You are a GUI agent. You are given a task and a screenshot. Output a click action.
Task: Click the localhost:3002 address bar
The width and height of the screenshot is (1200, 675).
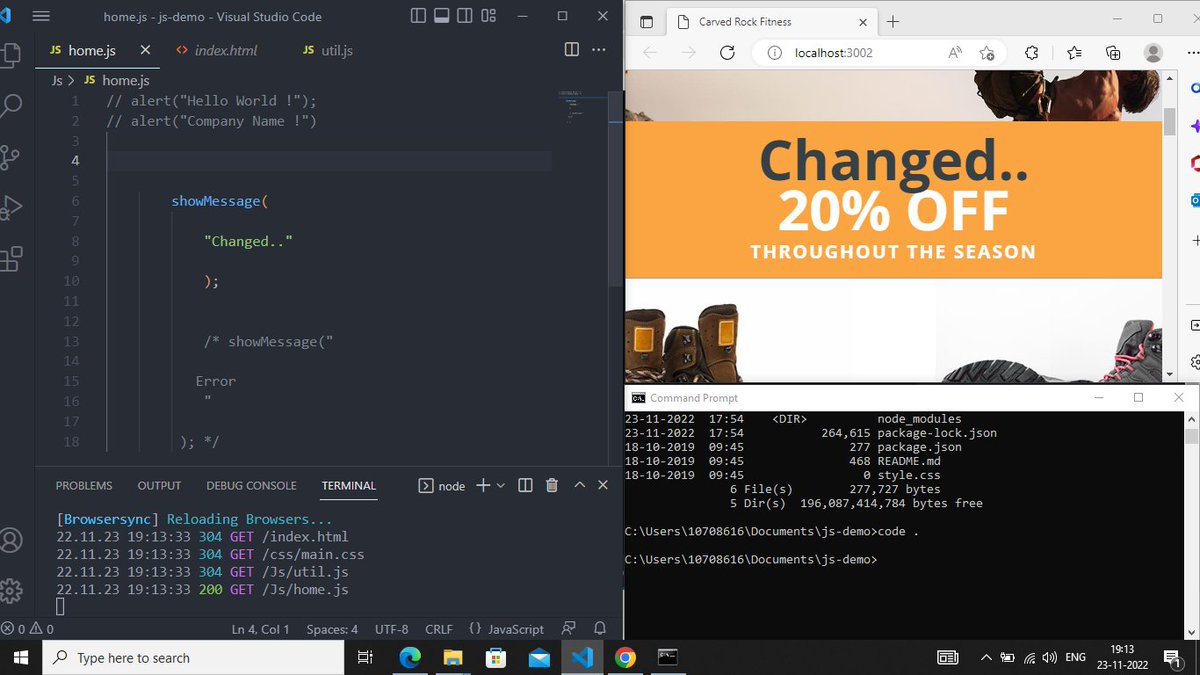pos(834,53)
